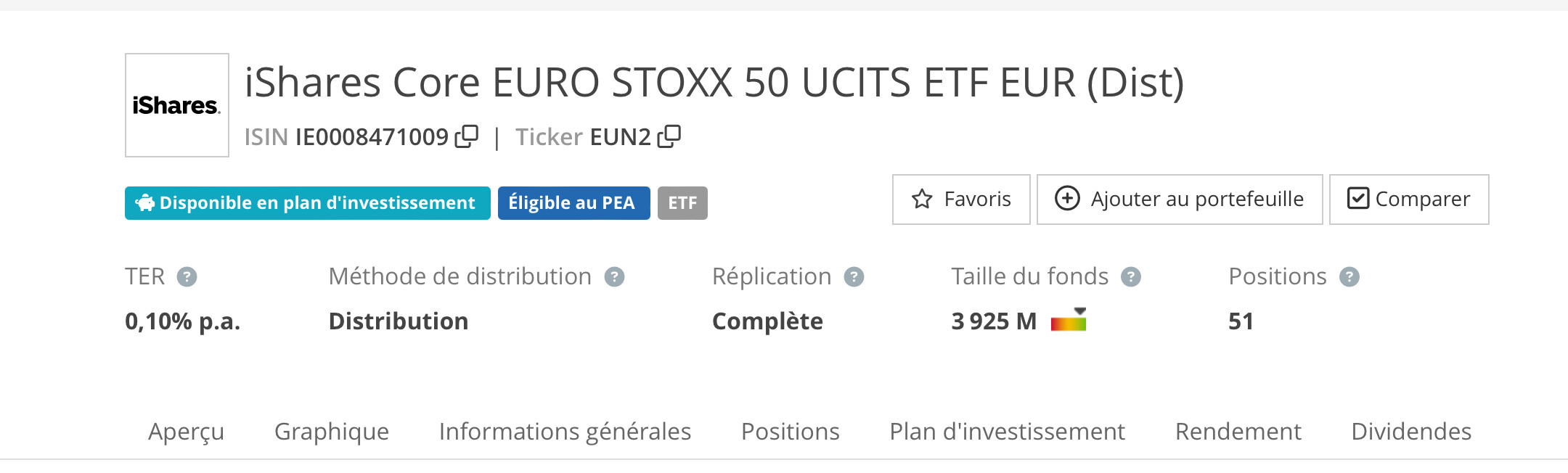
Task: Copy the ticker EUN2 with the copy icon
Action: pyautogui.click(x=669, y=136)
